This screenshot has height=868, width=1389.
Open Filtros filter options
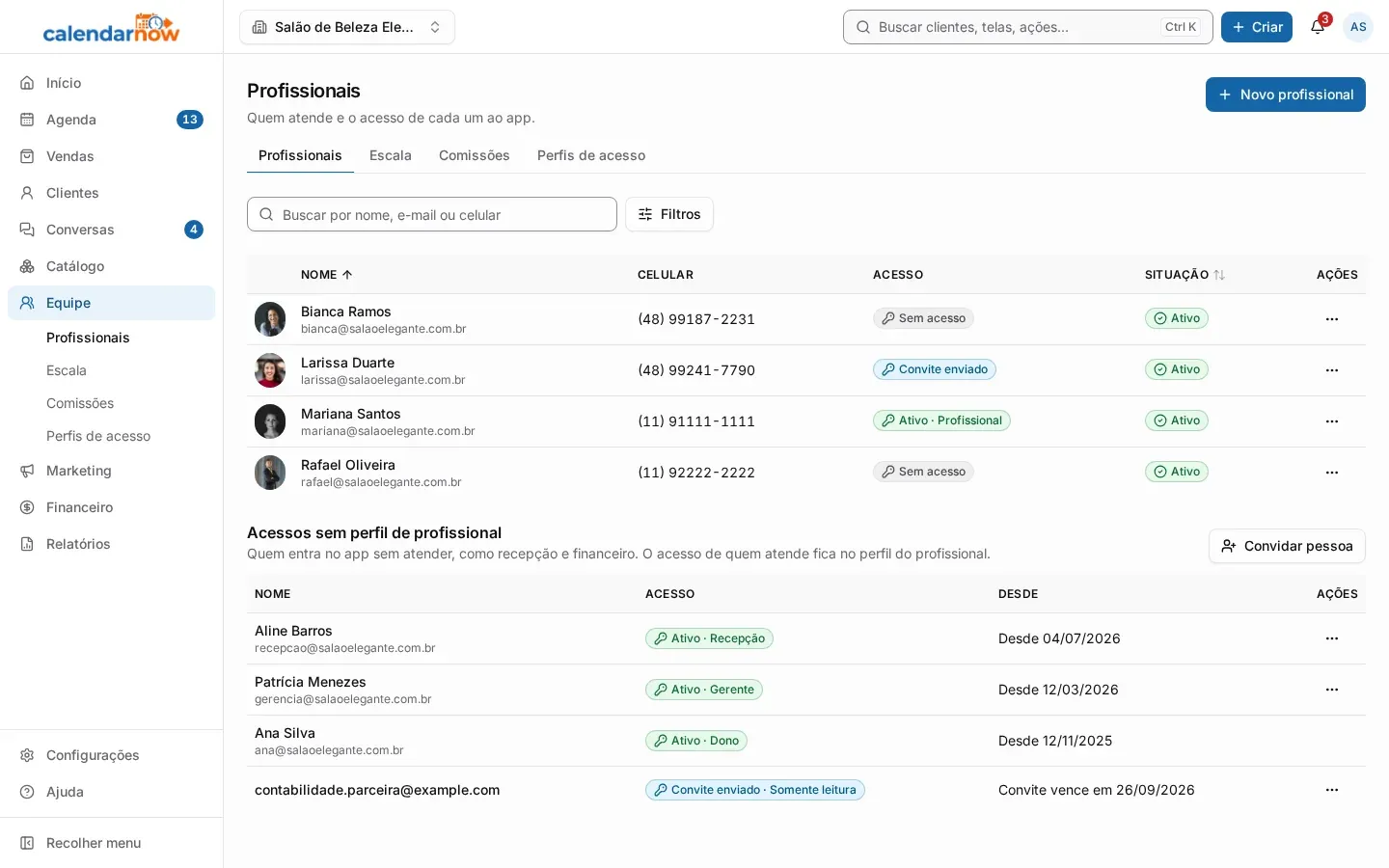(669, 214)
